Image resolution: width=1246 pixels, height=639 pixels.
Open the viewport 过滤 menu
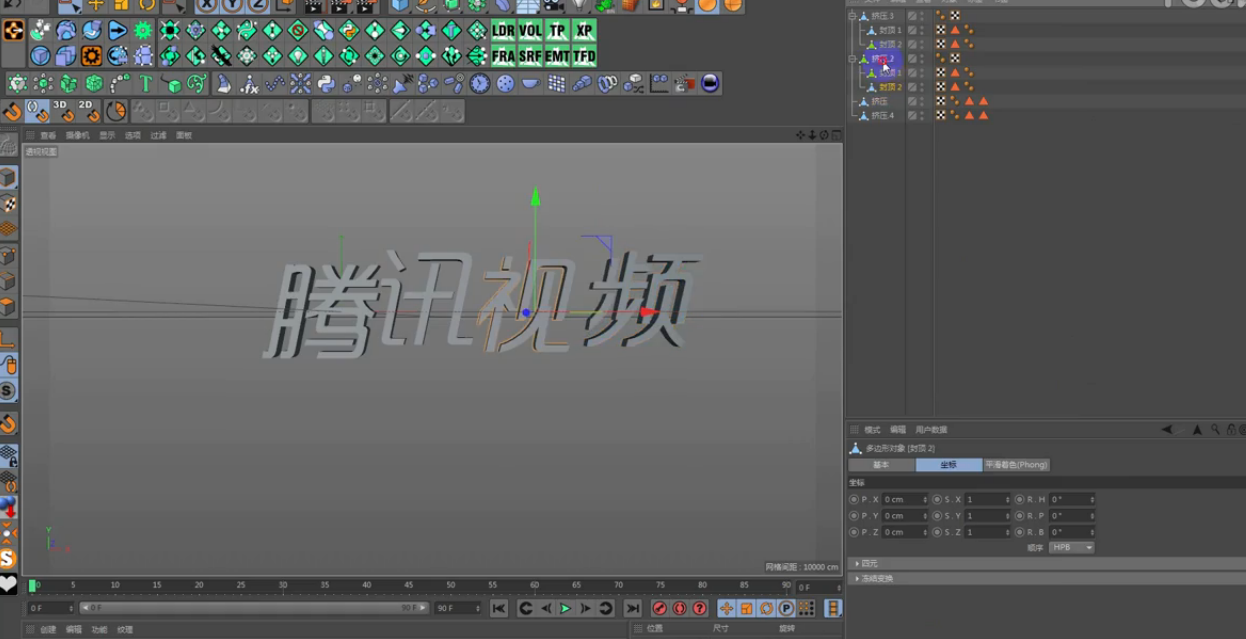[x=158, y=135]
